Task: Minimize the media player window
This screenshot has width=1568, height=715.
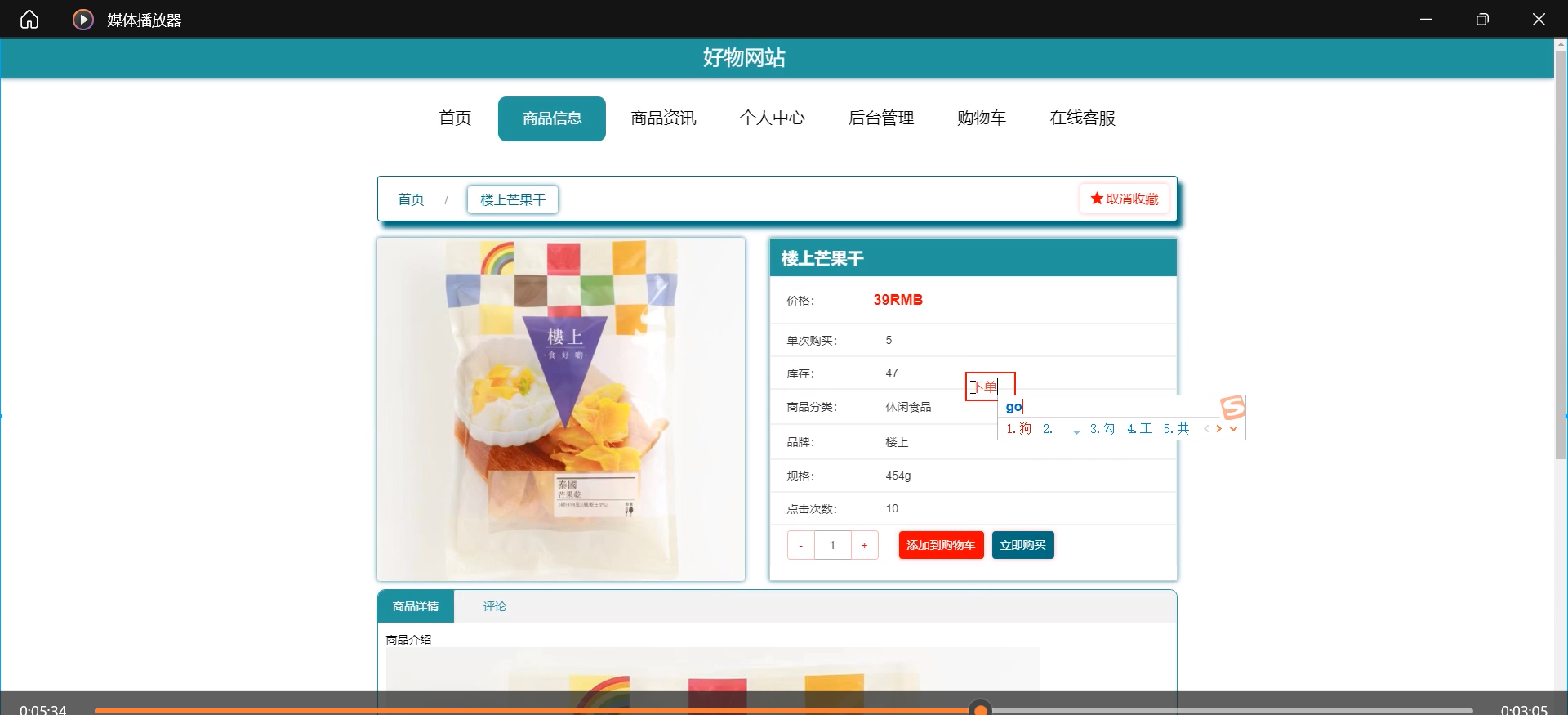Action: point(1426,19)
